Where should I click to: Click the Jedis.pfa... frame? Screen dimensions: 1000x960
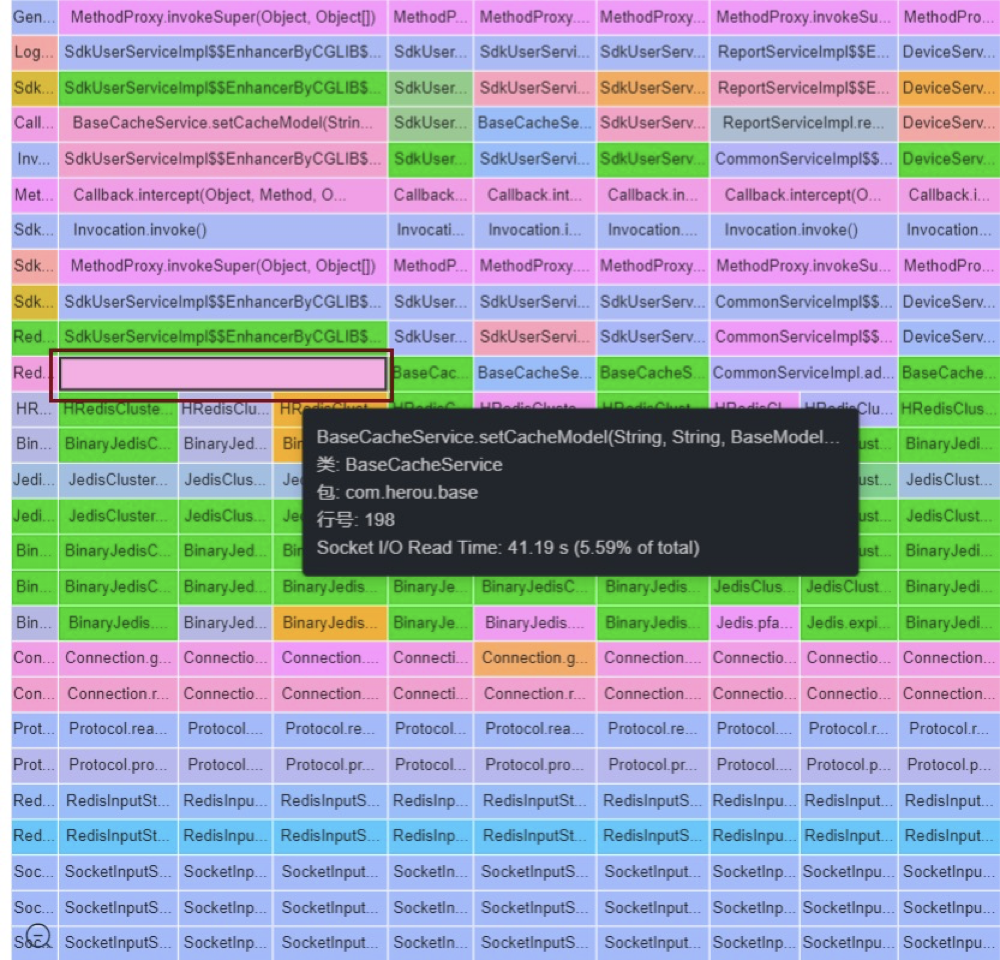tap(754, 622)
